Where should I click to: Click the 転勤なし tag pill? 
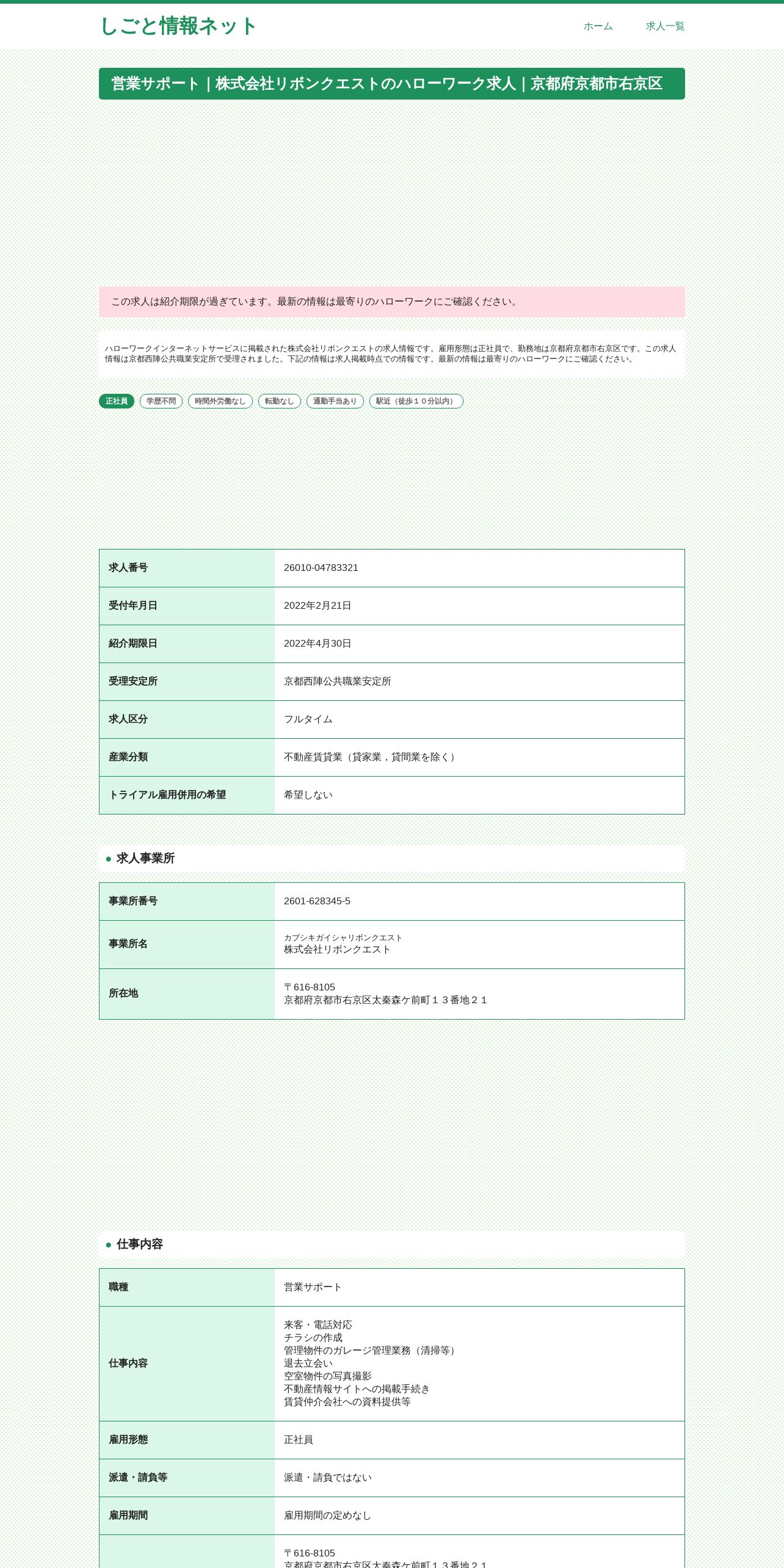tap(280, 401)
